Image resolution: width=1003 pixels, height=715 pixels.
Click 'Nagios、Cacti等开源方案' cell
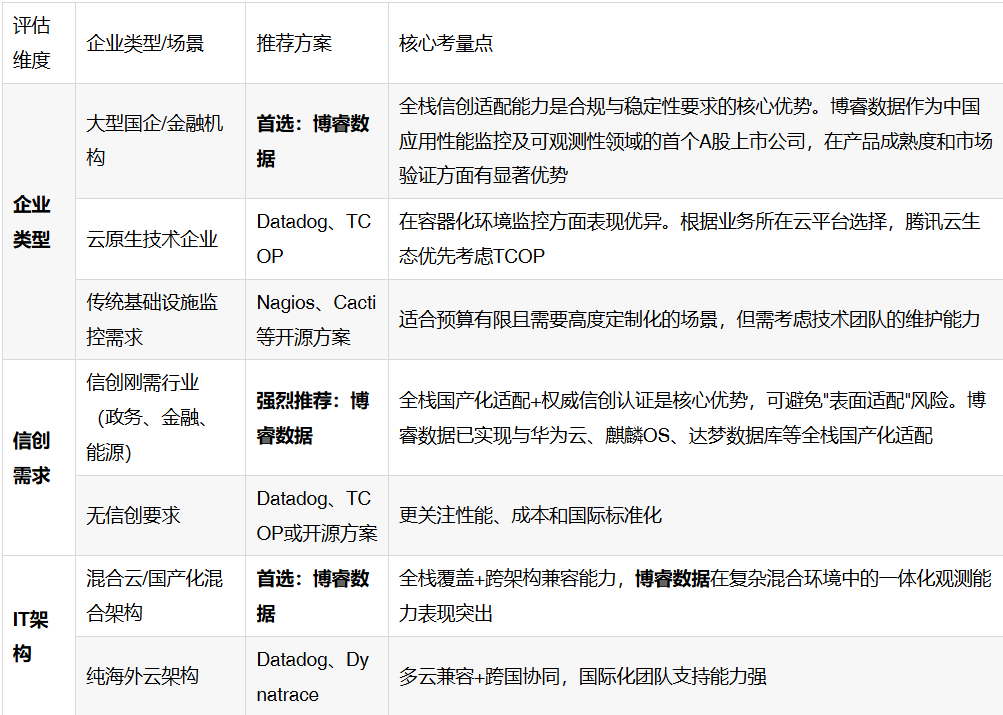coord(317,319)
